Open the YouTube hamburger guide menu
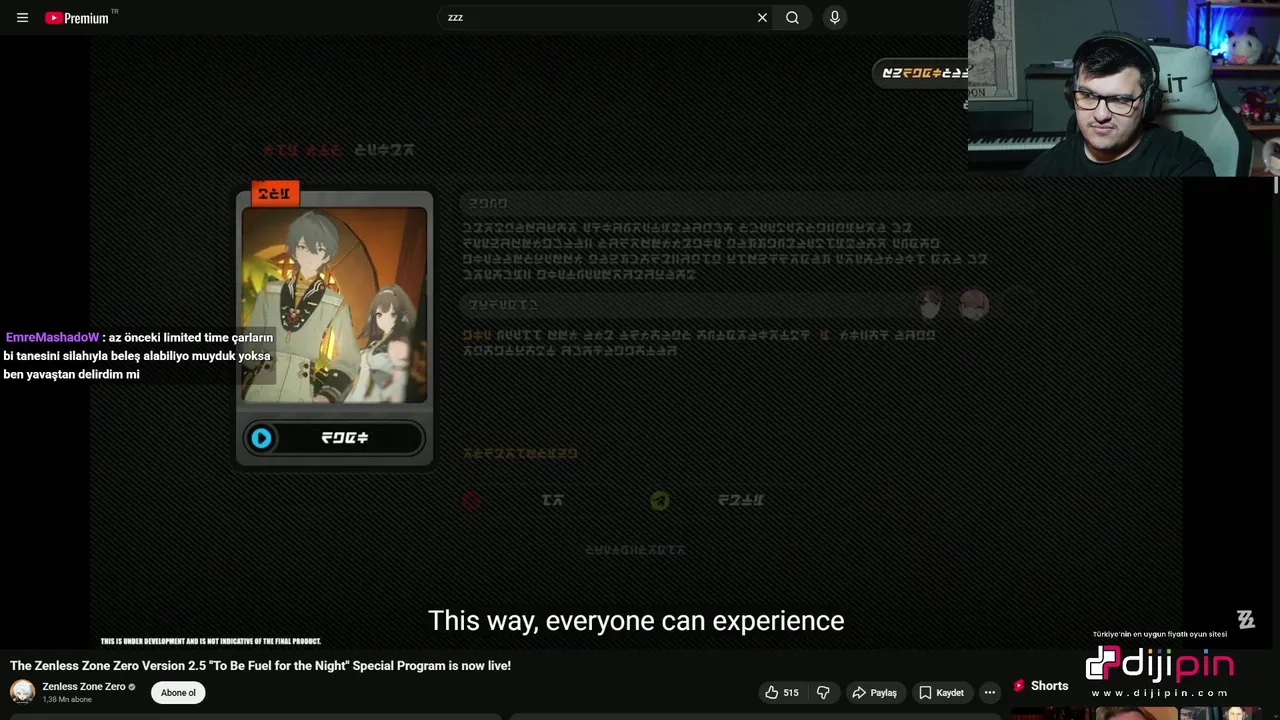The width and height of the screenshot is (1280, 720). point(22,18)
